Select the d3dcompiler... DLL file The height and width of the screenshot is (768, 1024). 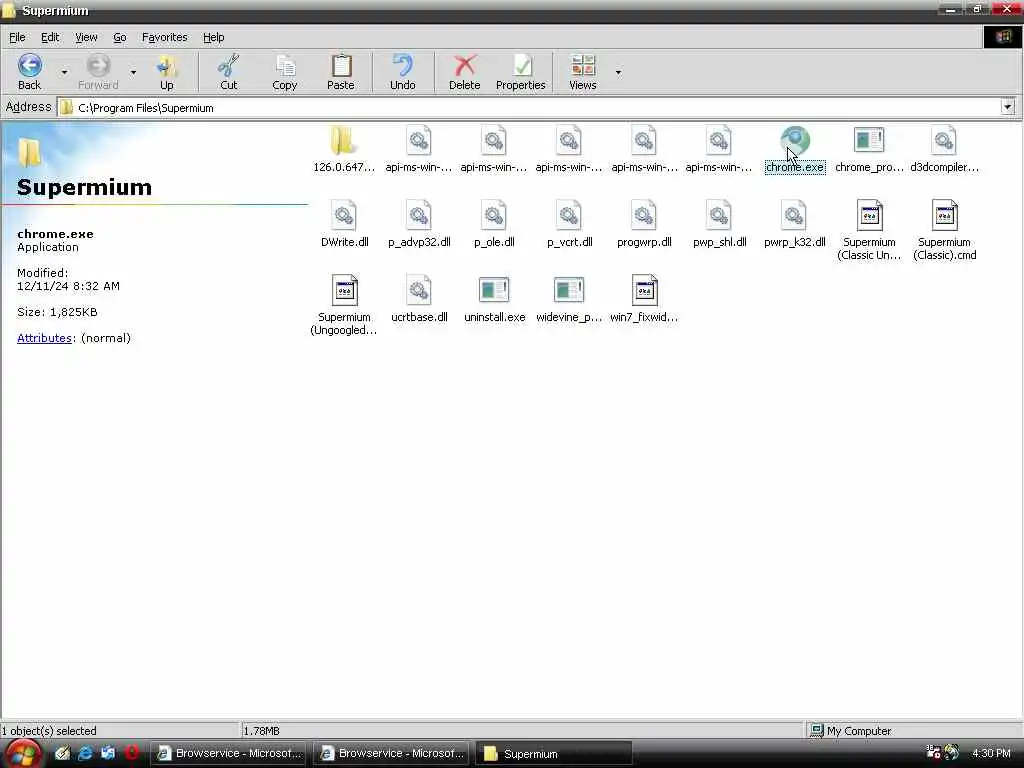[944, 150]
